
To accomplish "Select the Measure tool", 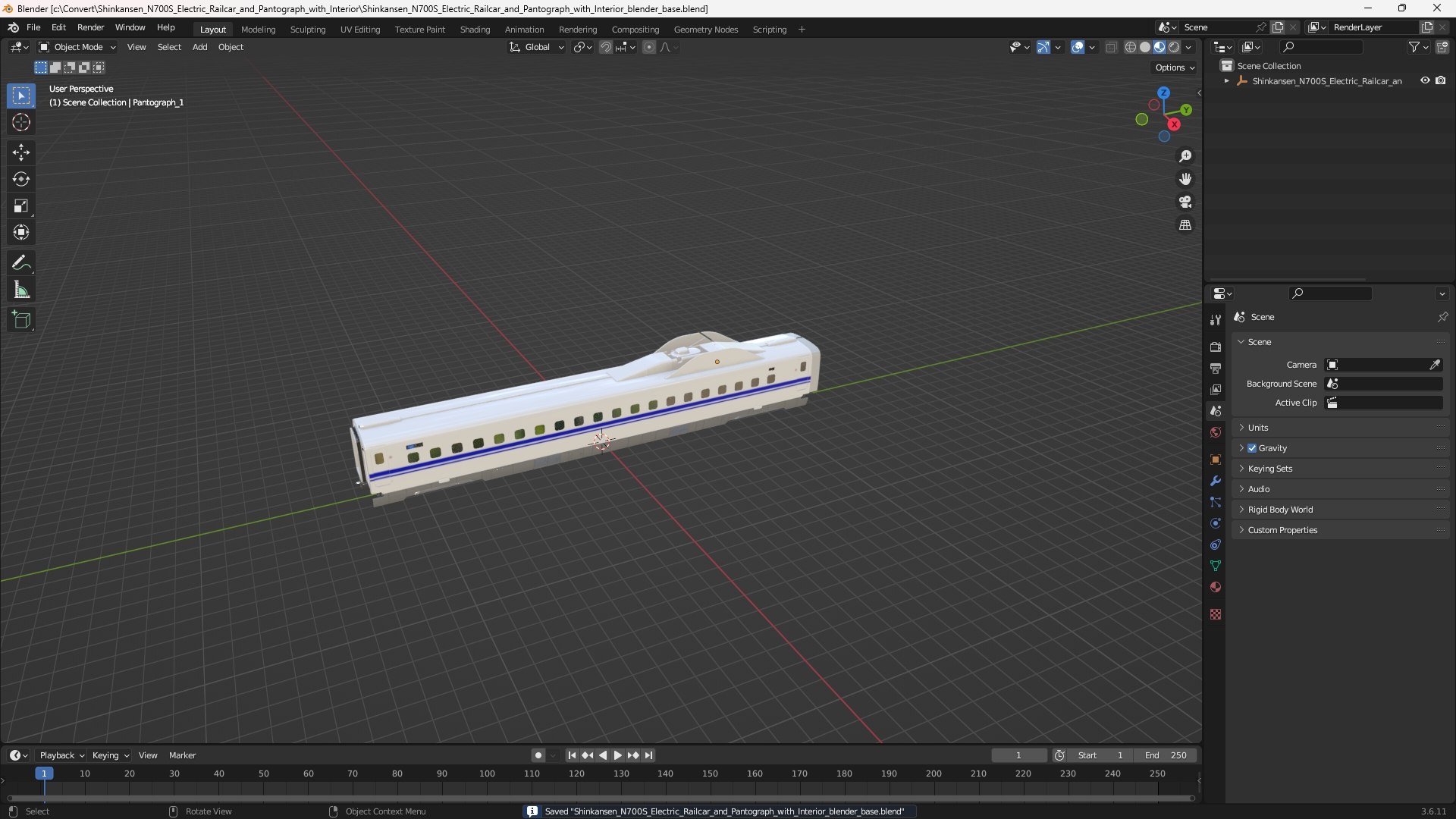I will point(21,290).
